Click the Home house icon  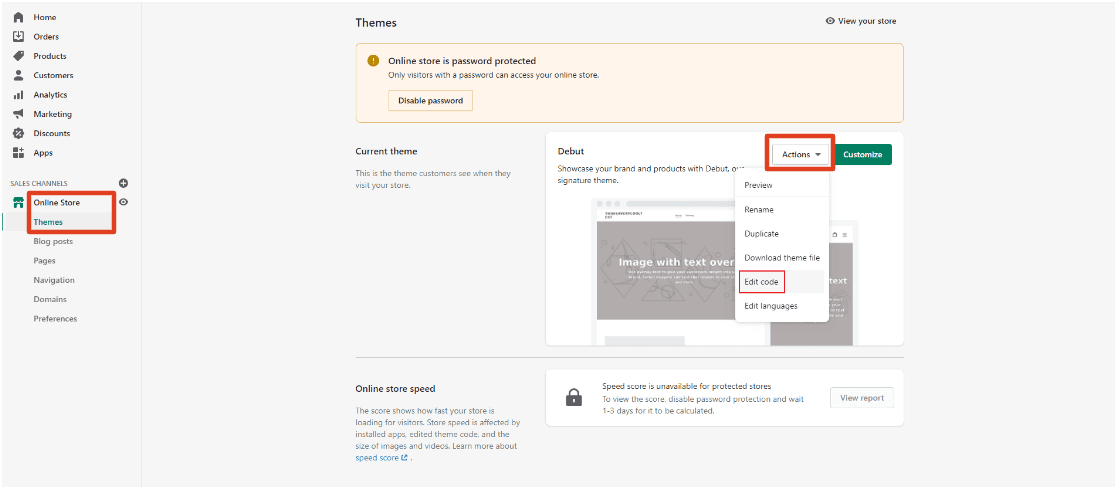coord(18,17)
